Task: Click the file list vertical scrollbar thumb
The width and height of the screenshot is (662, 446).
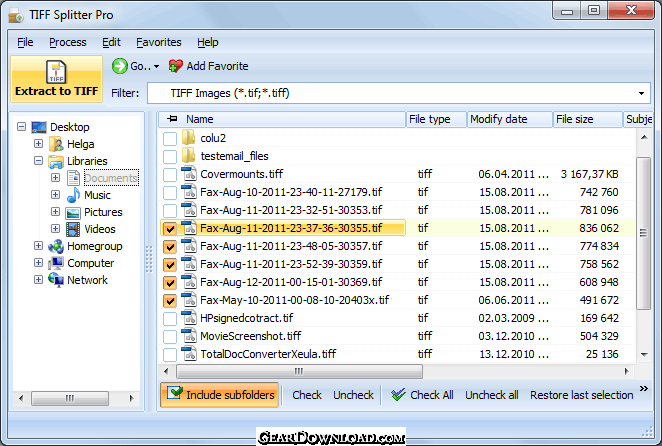Action: pos(643,233)
